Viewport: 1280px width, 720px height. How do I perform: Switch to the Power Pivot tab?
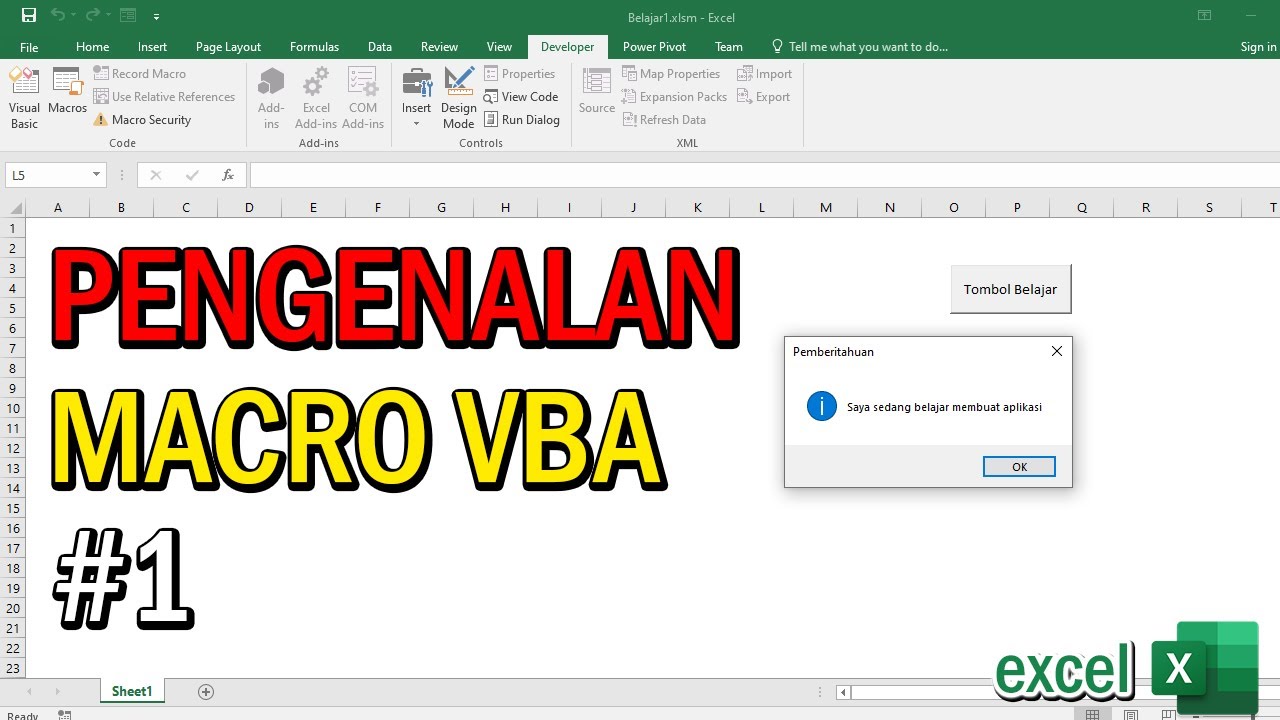654,47
